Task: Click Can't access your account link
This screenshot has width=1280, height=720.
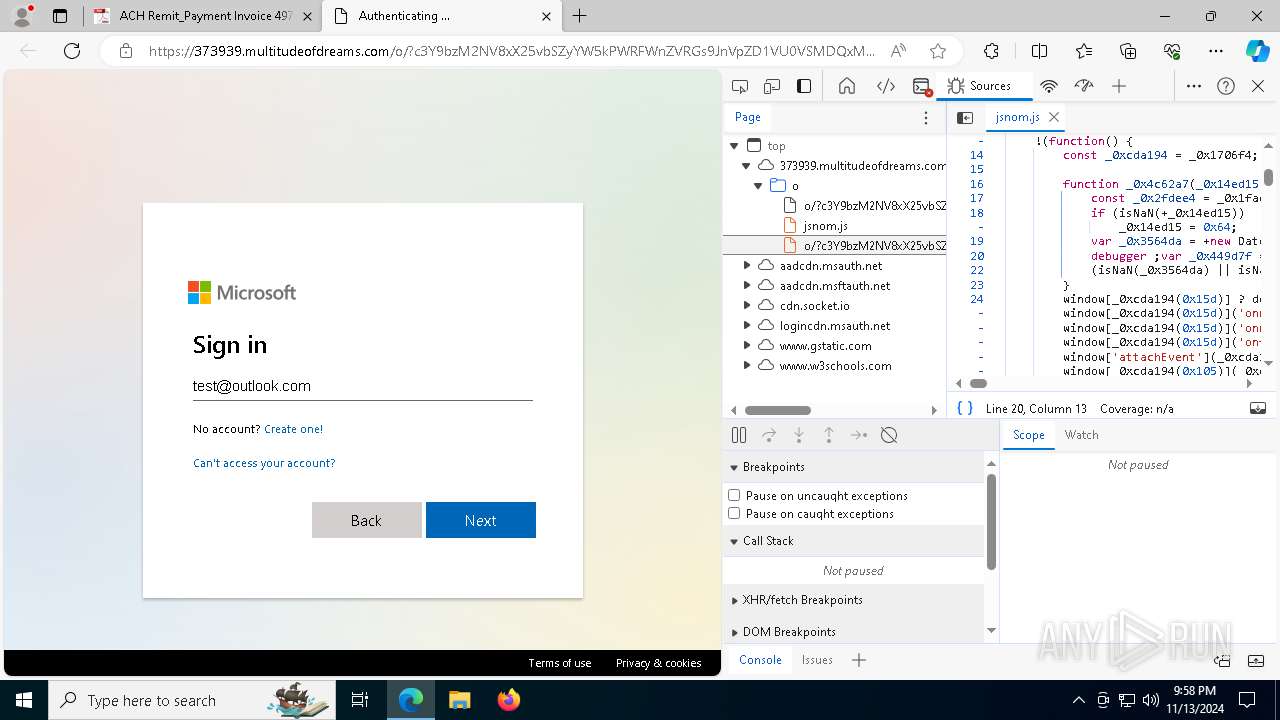Action: point(264,463)
